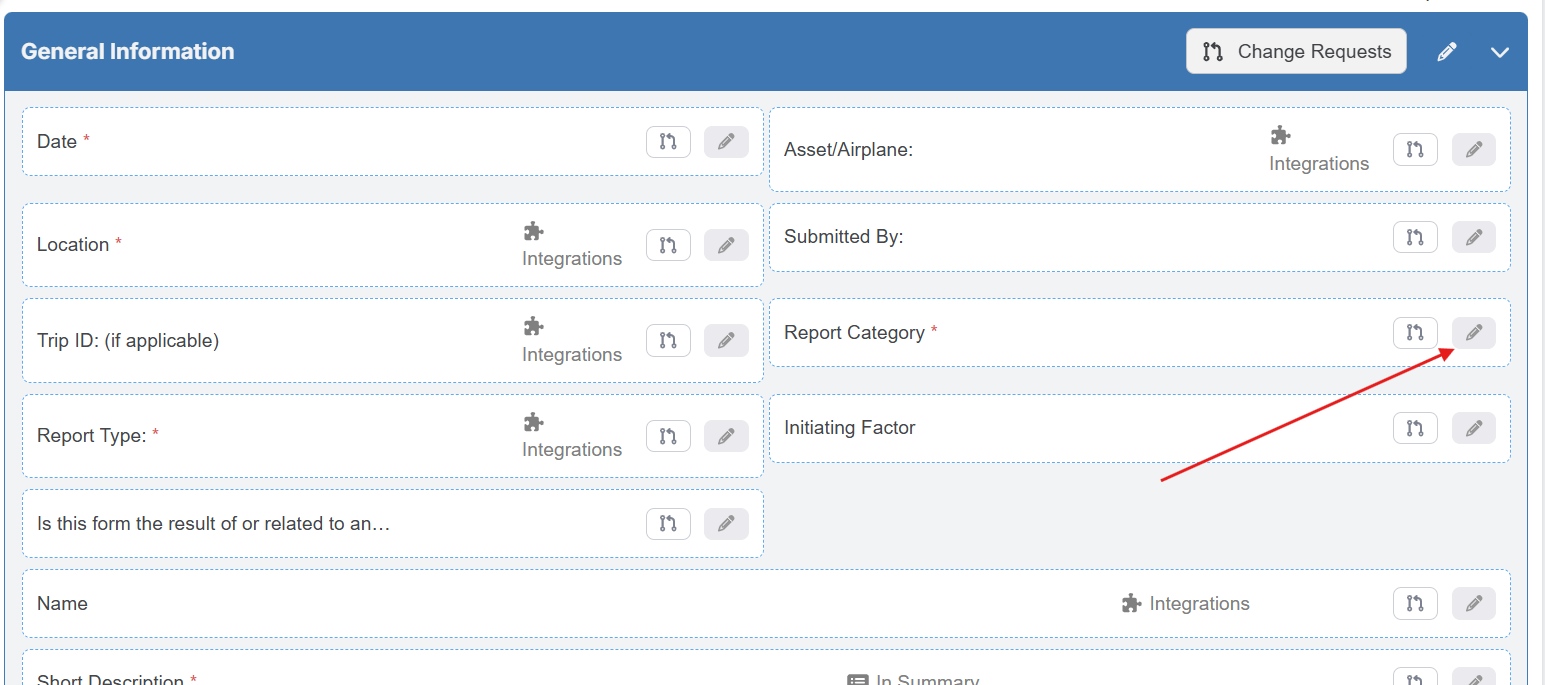The height and width of the screenshot is (685, 1545).
Task: Edit General Information section header pencil
Action: 1446,52
